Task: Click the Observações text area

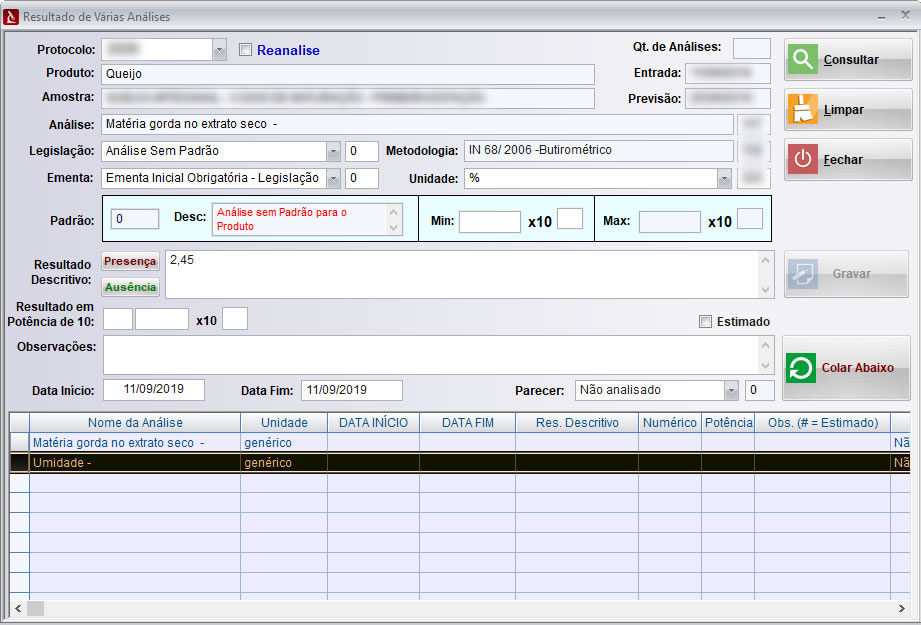Action: [432, 355]
